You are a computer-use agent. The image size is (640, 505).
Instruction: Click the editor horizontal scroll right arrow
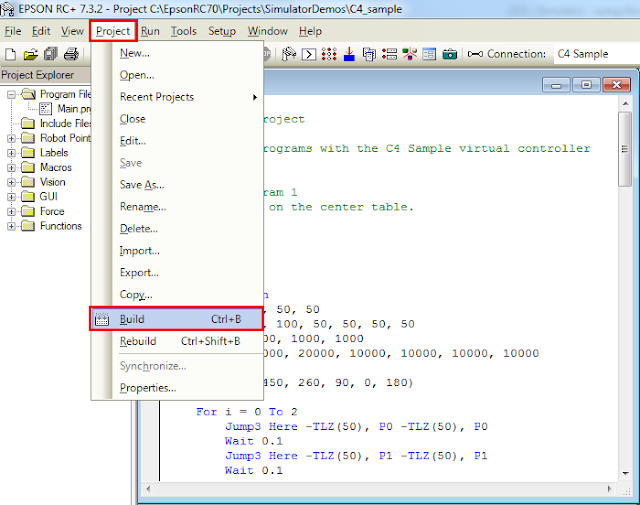[x=609, y=489]
